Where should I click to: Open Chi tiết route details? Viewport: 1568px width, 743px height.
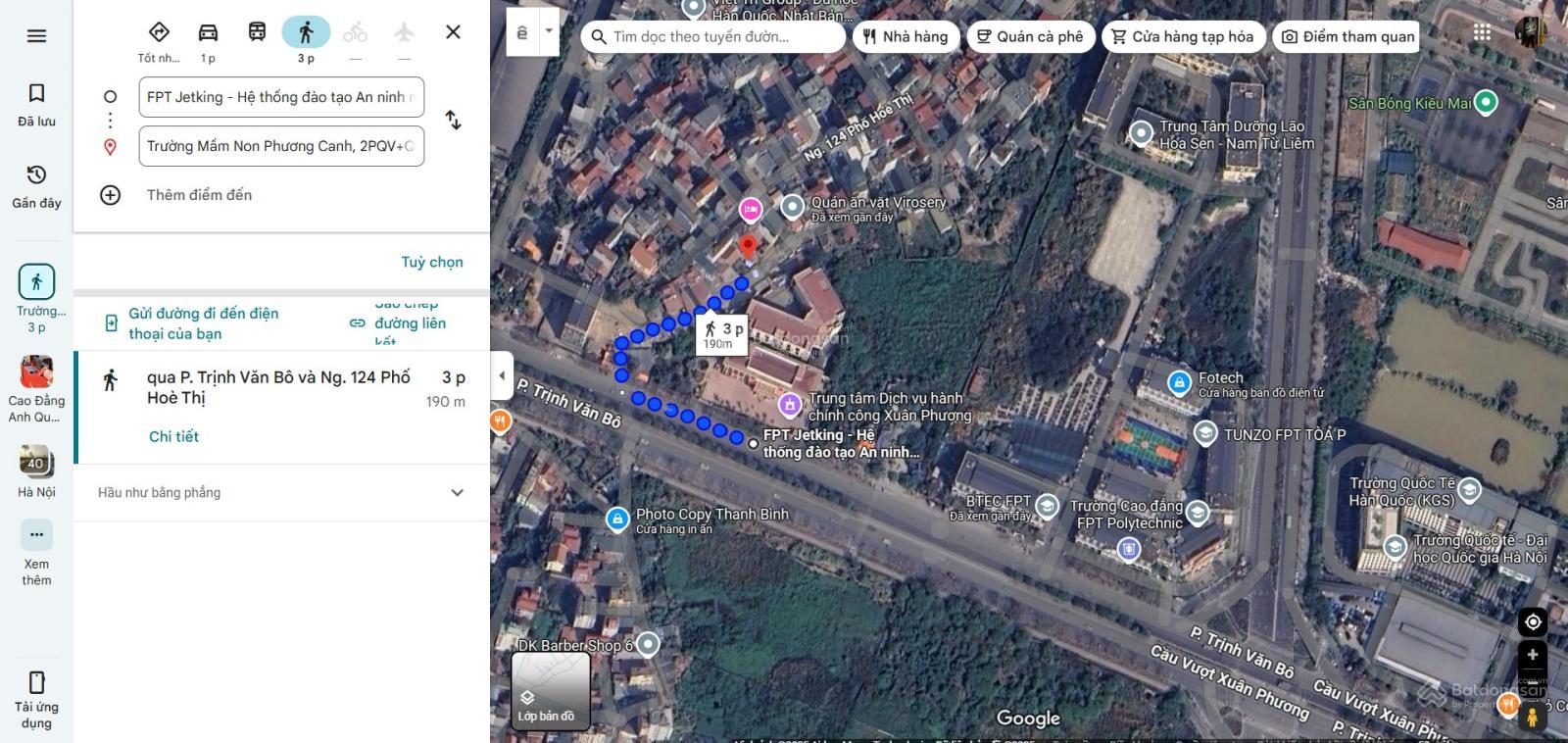click(x=173, y=436)
